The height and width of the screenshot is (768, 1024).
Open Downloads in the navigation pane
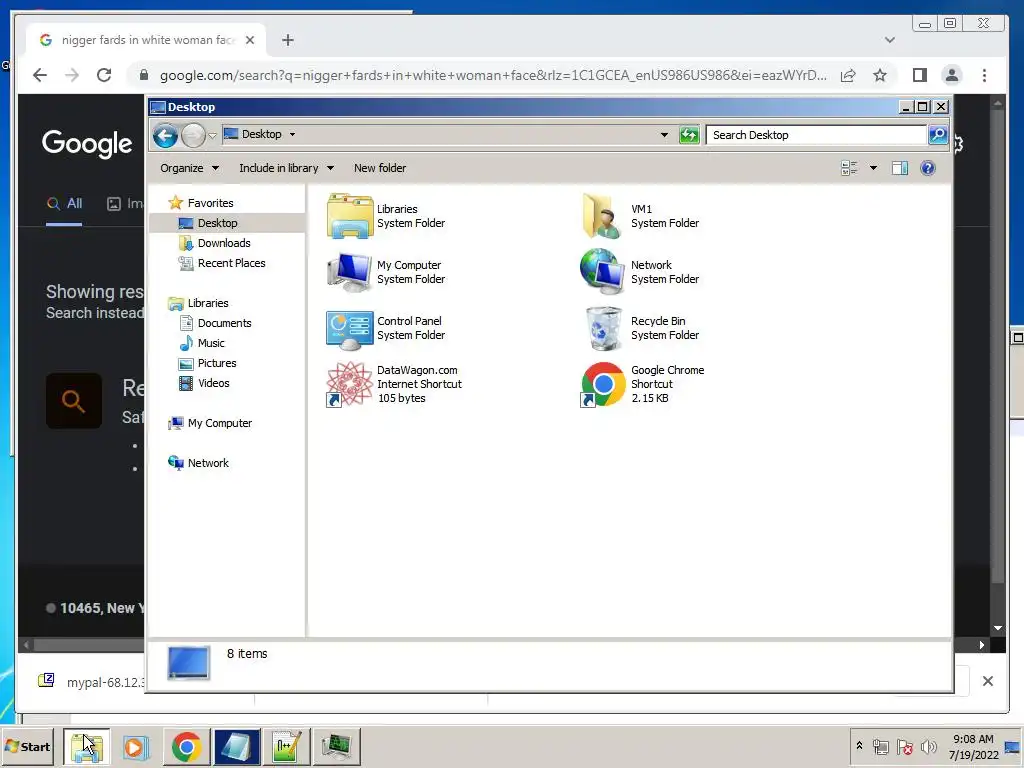point(223,243)
